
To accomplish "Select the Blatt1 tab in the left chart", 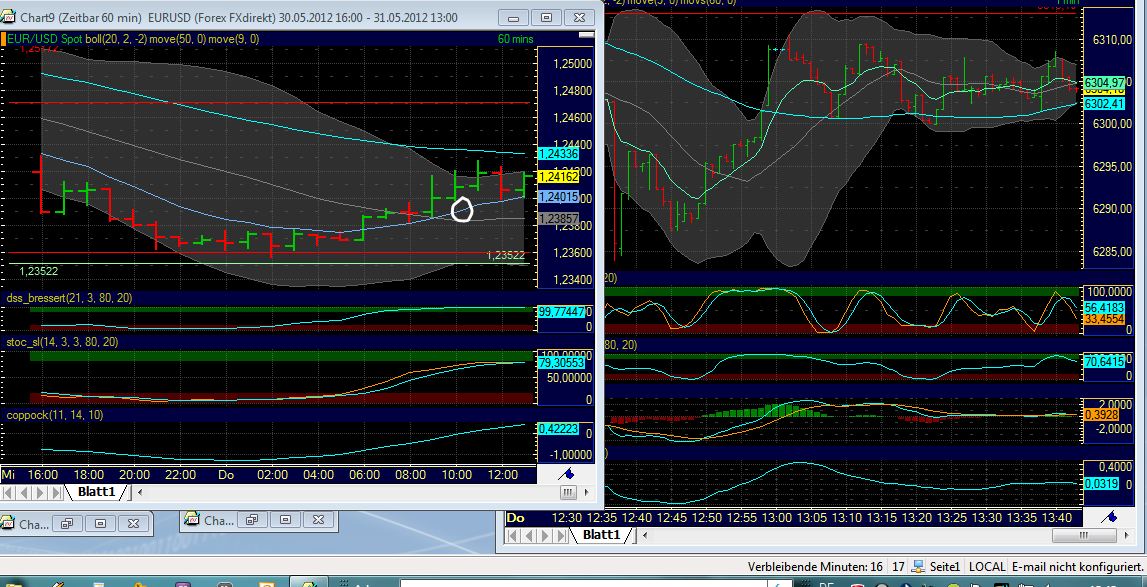I will click(95, 491).
